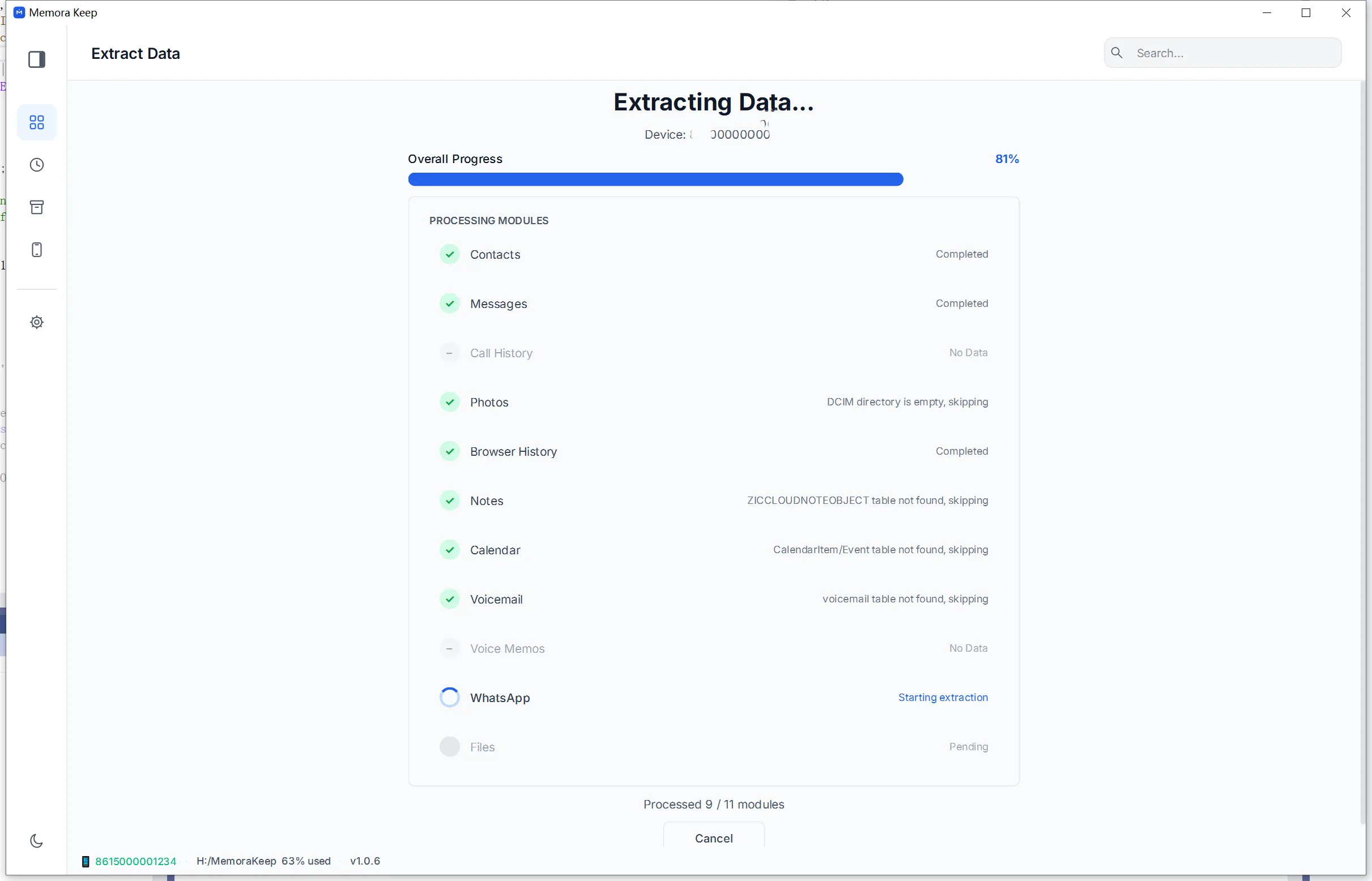Open the dashboard grid icon in sidebar
Image resolution: width=1372 pixels, height=881 pixels.
point(37,122)
